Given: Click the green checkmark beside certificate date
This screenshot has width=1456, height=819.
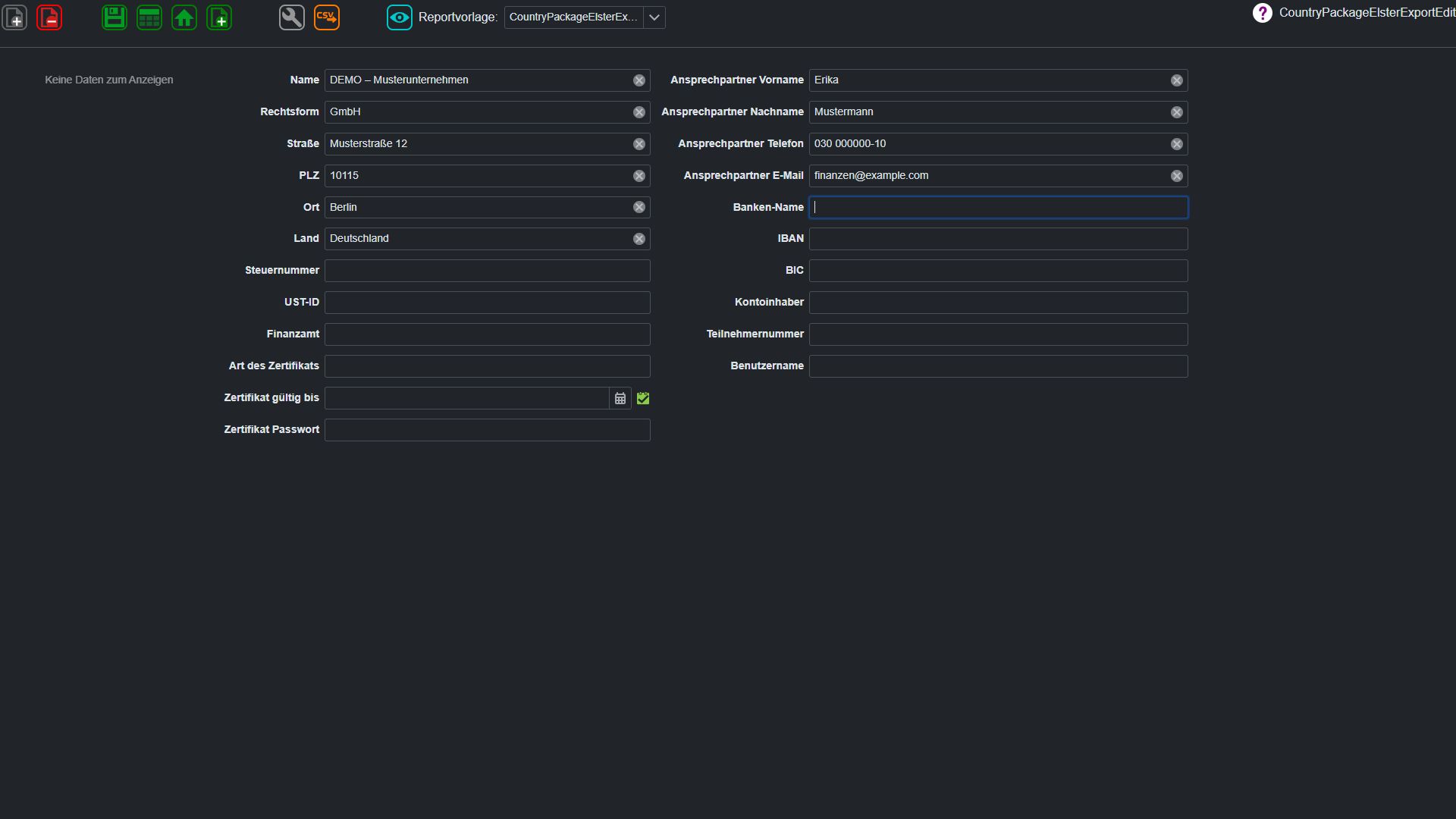Looking at the screenshot, I should click(x=643, y=398).
